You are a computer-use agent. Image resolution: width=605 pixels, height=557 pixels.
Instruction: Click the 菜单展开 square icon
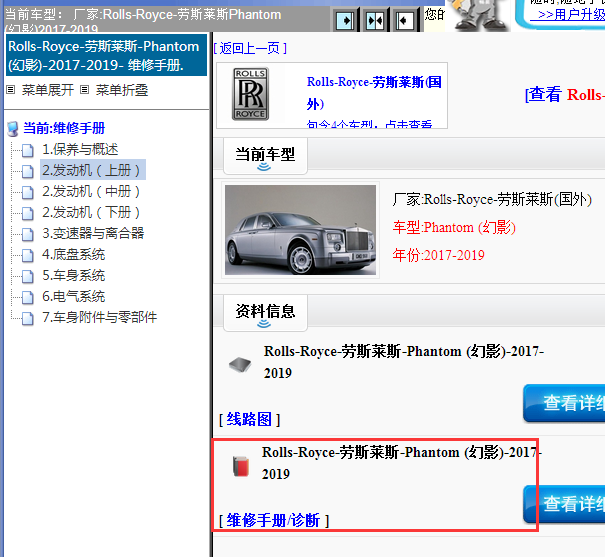tap(11, 90)
